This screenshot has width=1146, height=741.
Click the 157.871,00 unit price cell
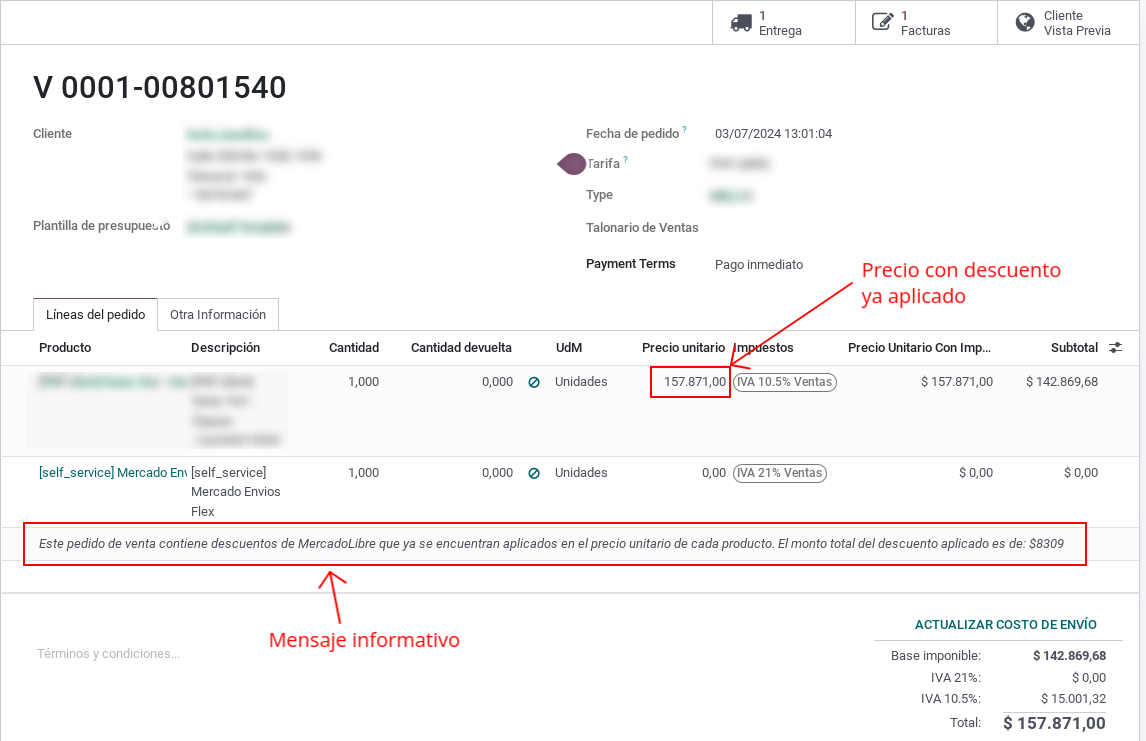[x=691, y=382]
